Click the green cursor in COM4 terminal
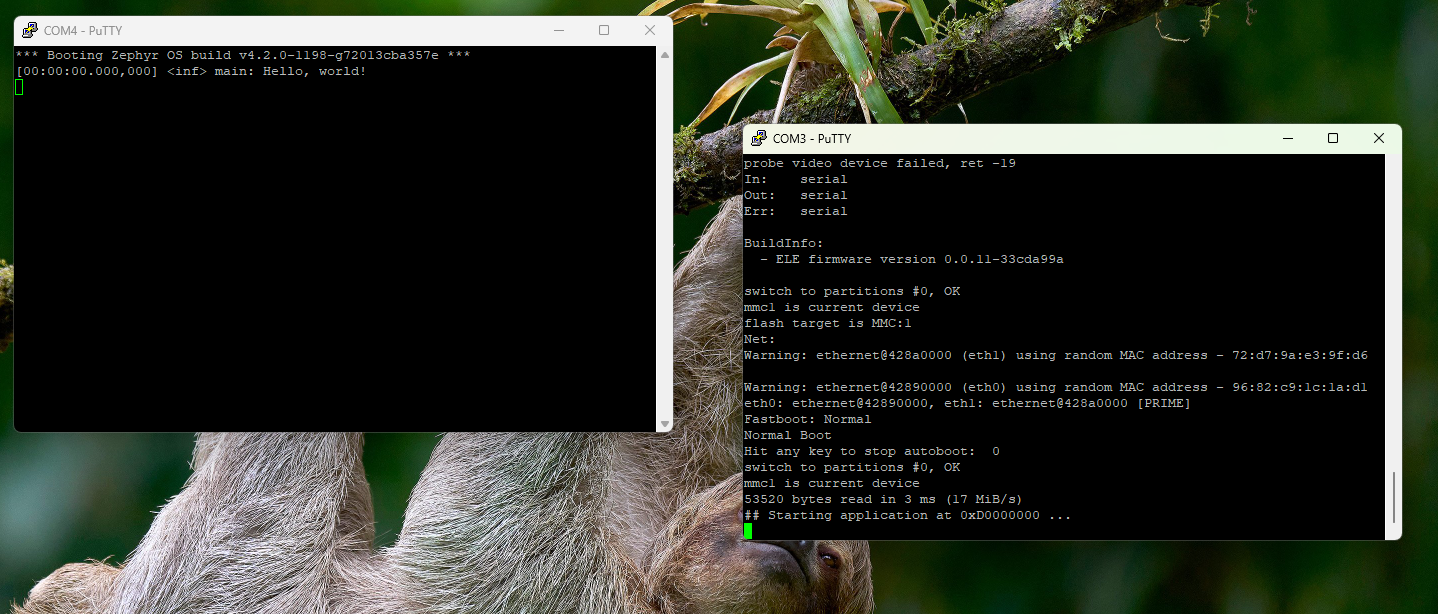 click(19, 88)
